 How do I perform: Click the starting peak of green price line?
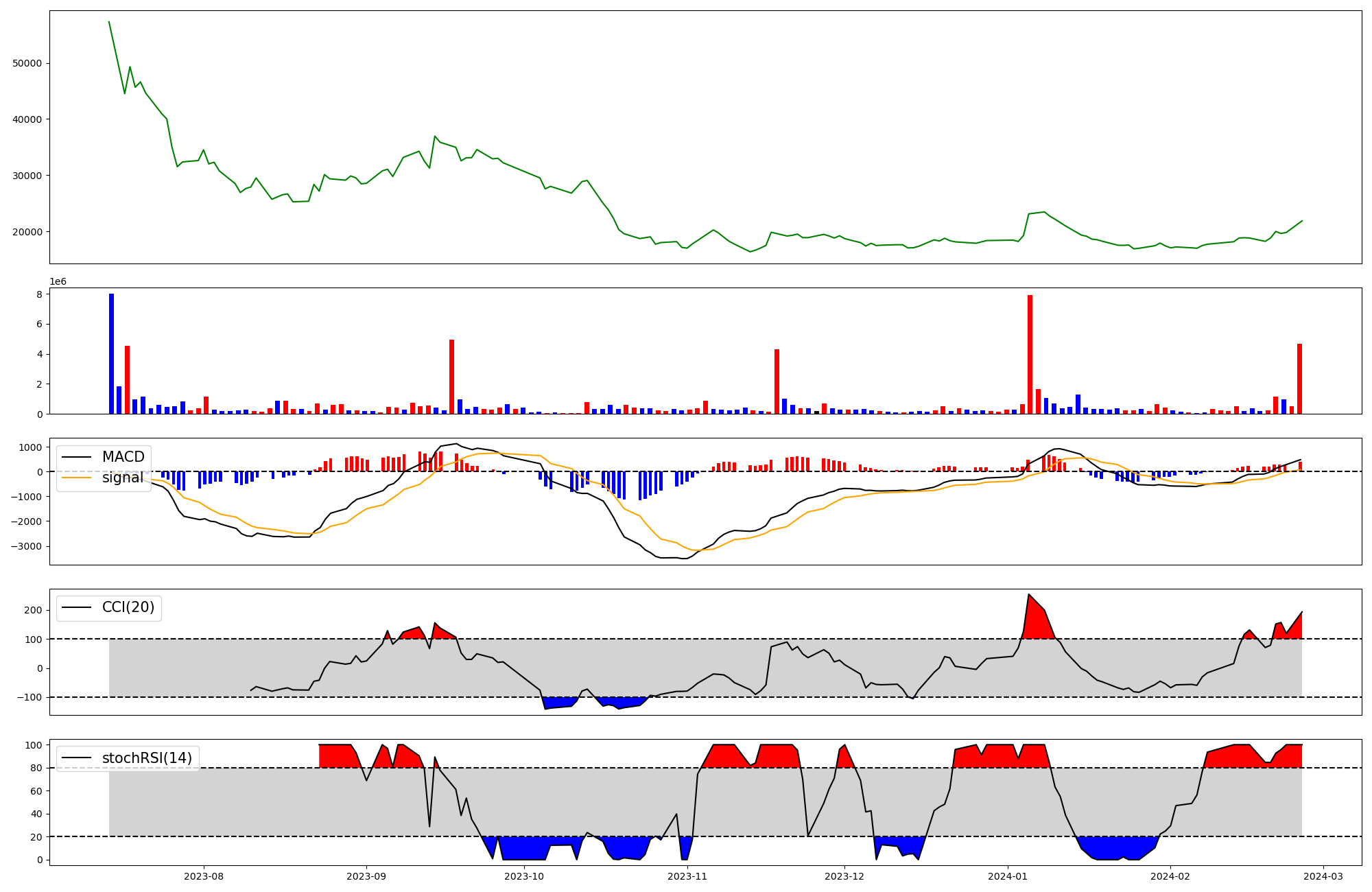click(109, 22)
